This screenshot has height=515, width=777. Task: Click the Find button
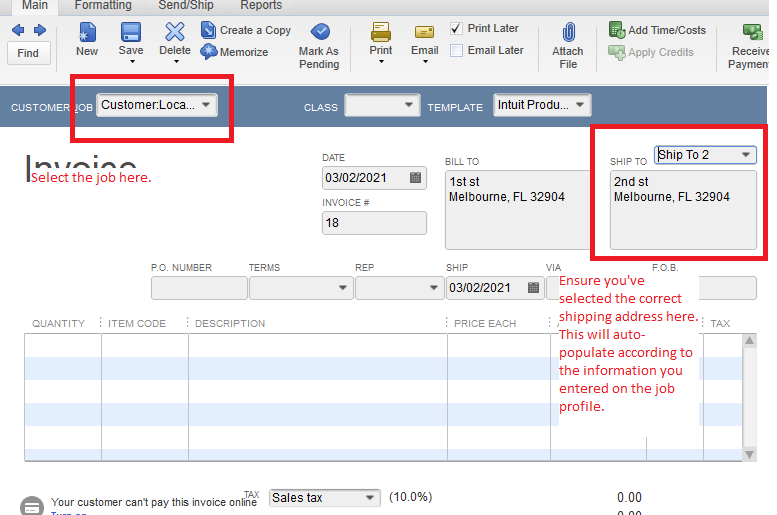(x=28, y=53)
